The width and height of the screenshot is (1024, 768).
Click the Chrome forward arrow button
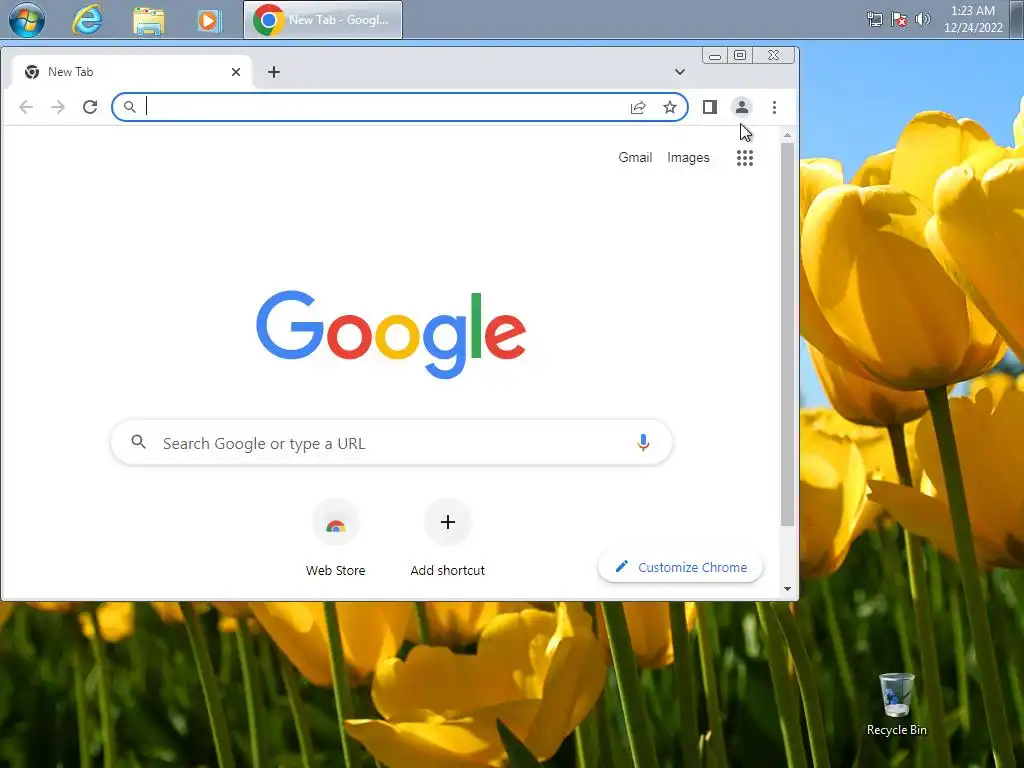[x=58, y=107]
